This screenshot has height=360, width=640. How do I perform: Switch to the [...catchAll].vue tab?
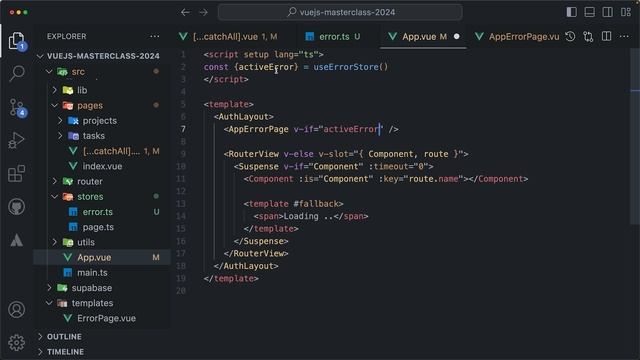point(229,37)
